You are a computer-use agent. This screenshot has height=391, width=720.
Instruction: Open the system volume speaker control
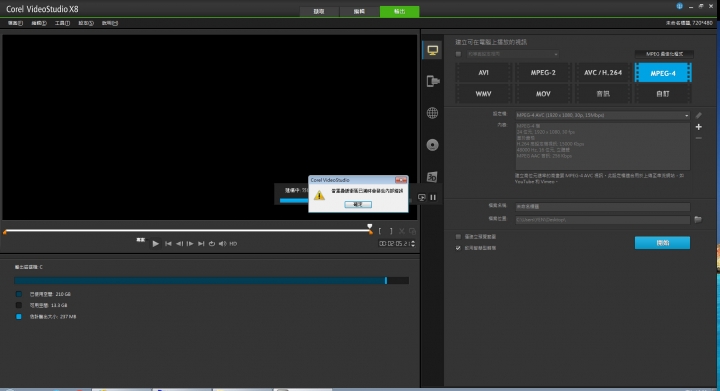click(x=222, y=244)
